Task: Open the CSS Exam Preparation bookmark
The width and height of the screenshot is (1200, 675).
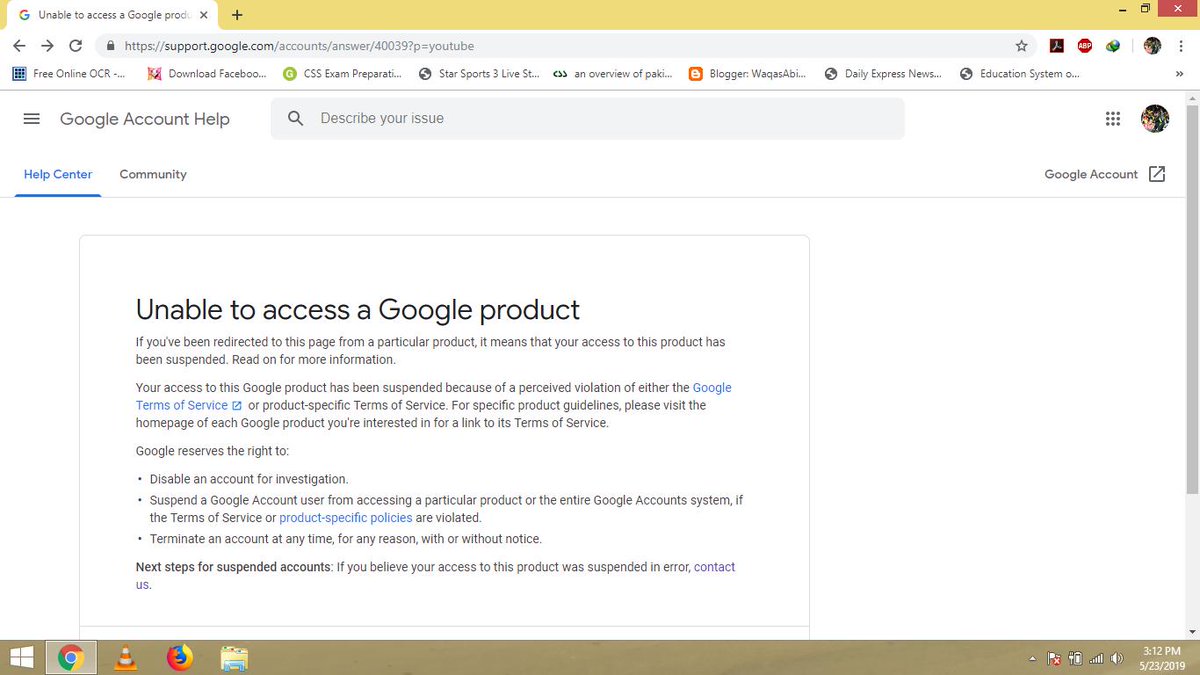Action: 342,74
